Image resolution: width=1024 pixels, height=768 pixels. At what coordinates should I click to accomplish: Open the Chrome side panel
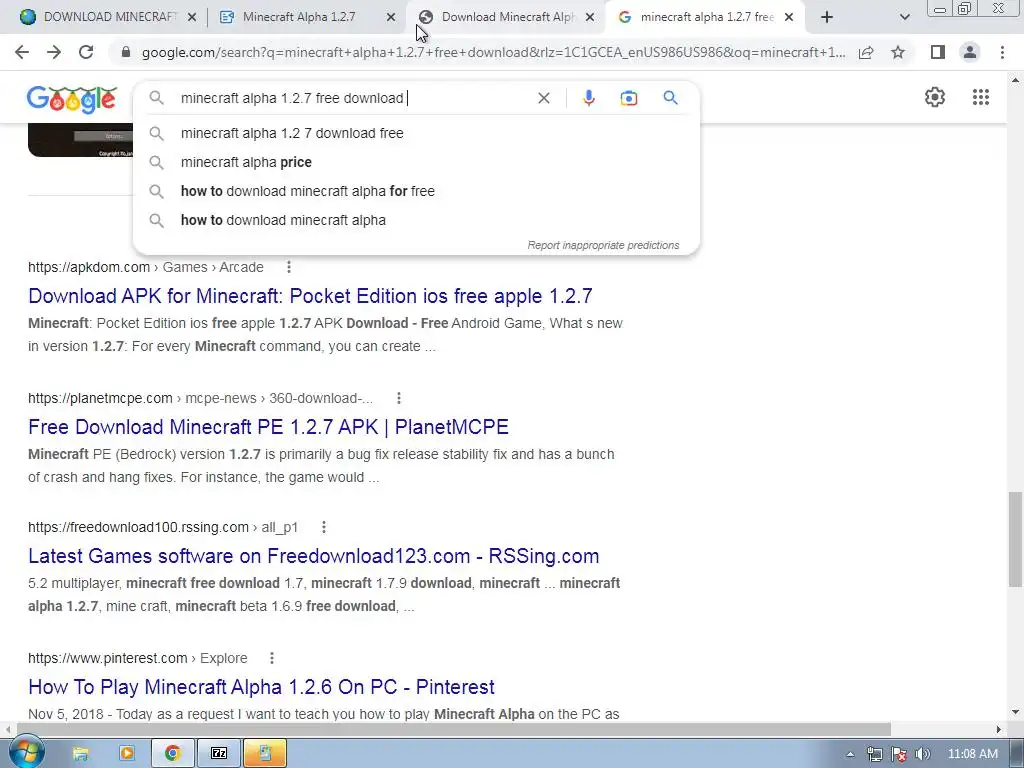click(938, 52)
